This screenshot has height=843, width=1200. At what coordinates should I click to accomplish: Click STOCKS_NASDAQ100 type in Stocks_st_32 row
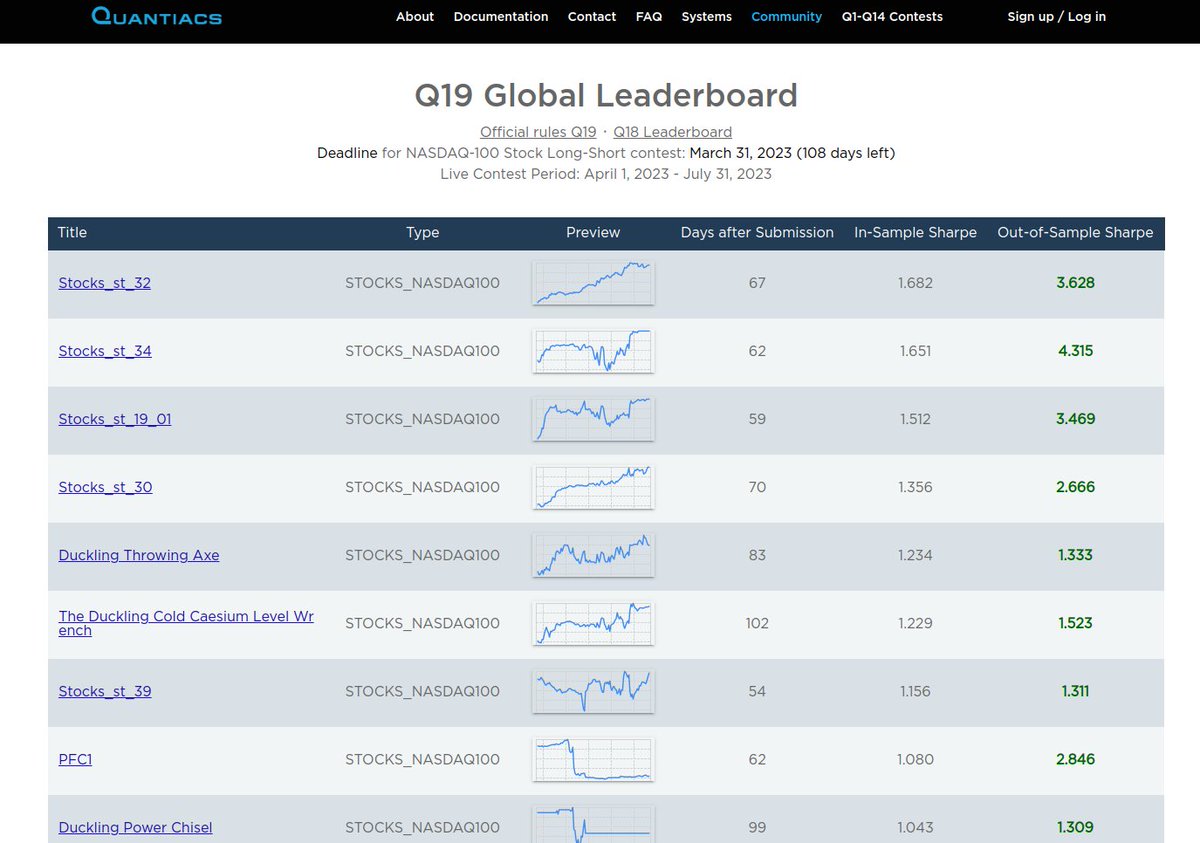tap(422, 283)
